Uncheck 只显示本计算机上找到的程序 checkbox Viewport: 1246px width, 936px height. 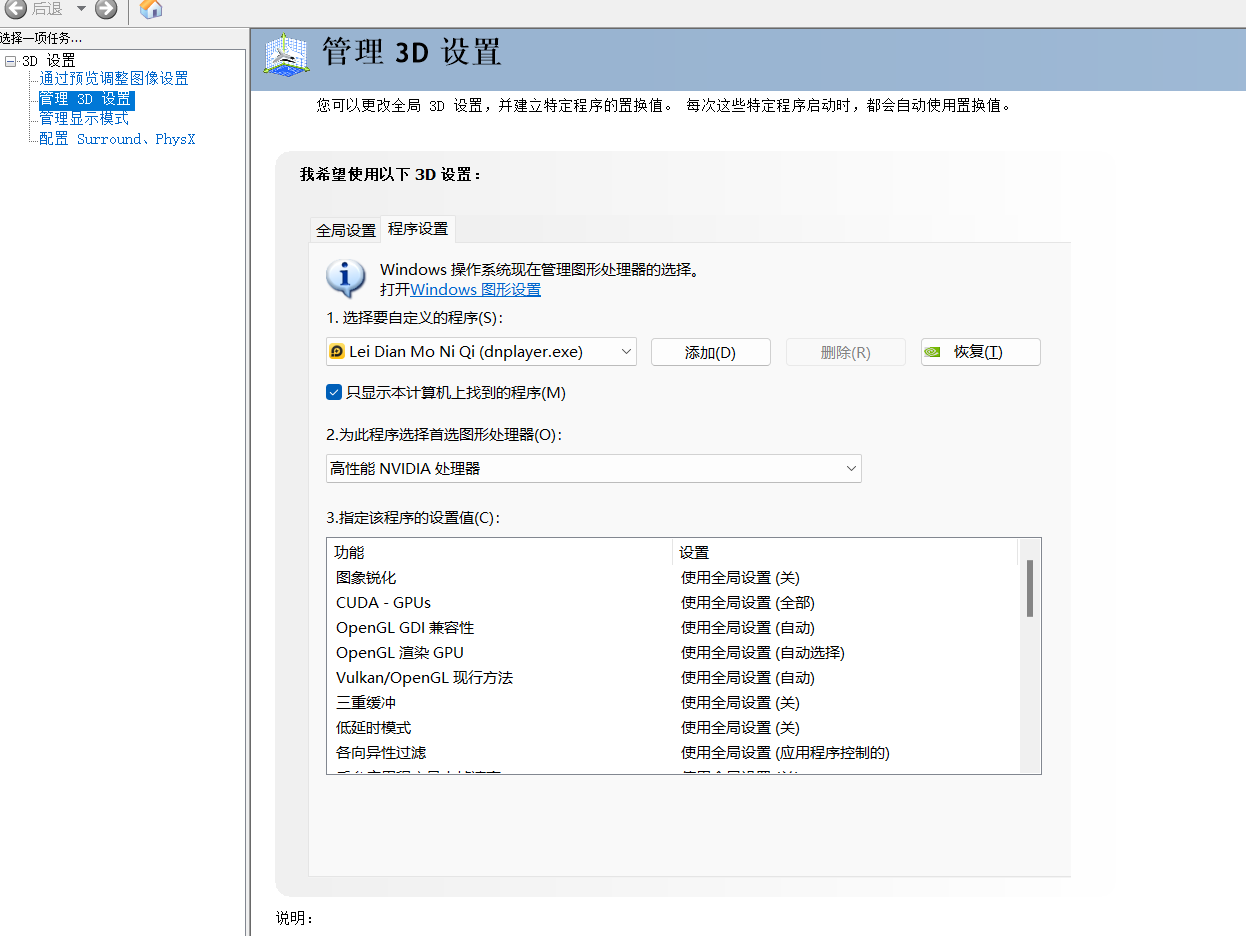(x=335, y=393)
